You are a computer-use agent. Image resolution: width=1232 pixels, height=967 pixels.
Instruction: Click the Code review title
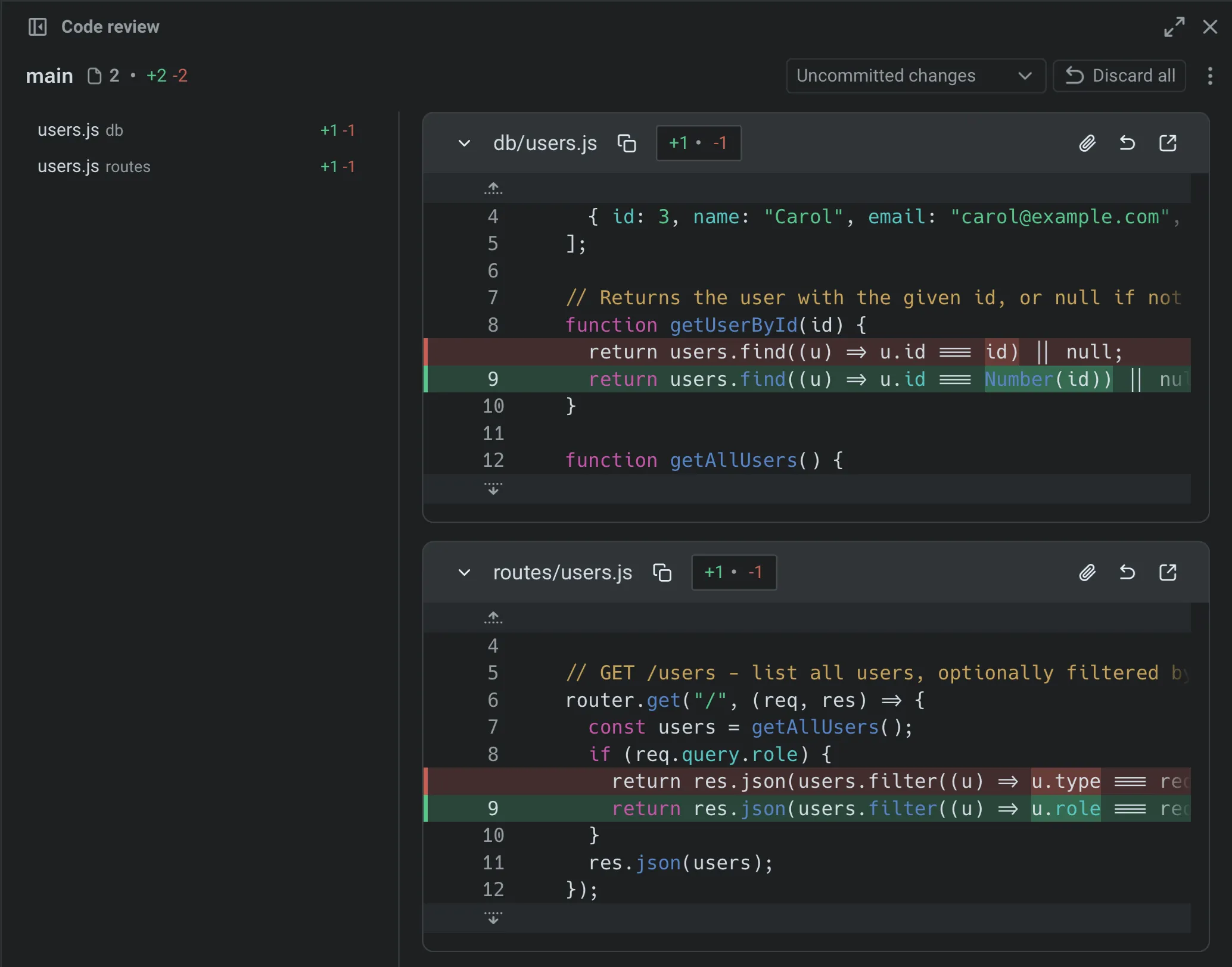(x=110, y=27)
